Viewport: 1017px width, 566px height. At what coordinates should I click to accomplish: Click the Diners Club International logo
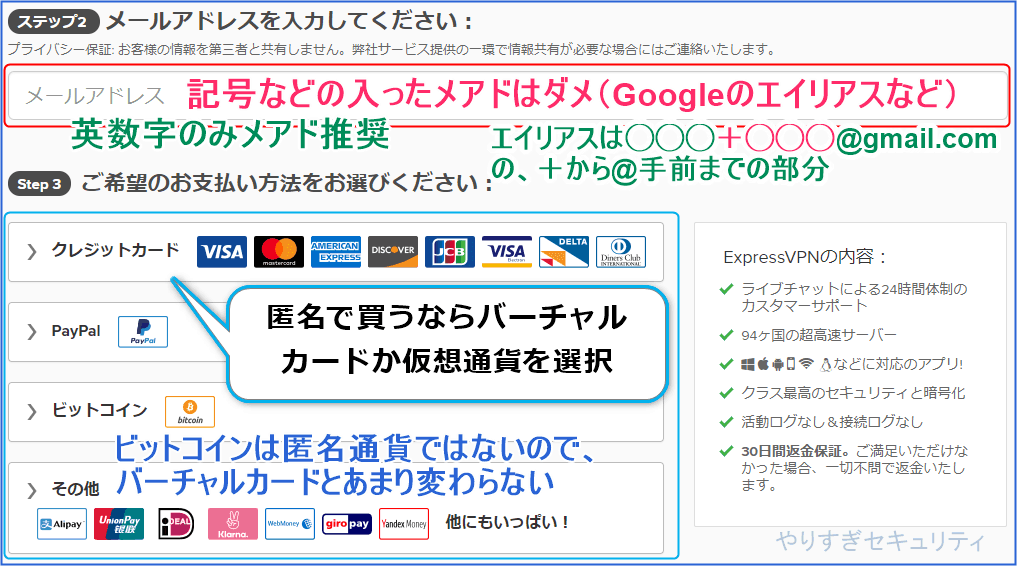pyautogui.click(x=621, y=252)
